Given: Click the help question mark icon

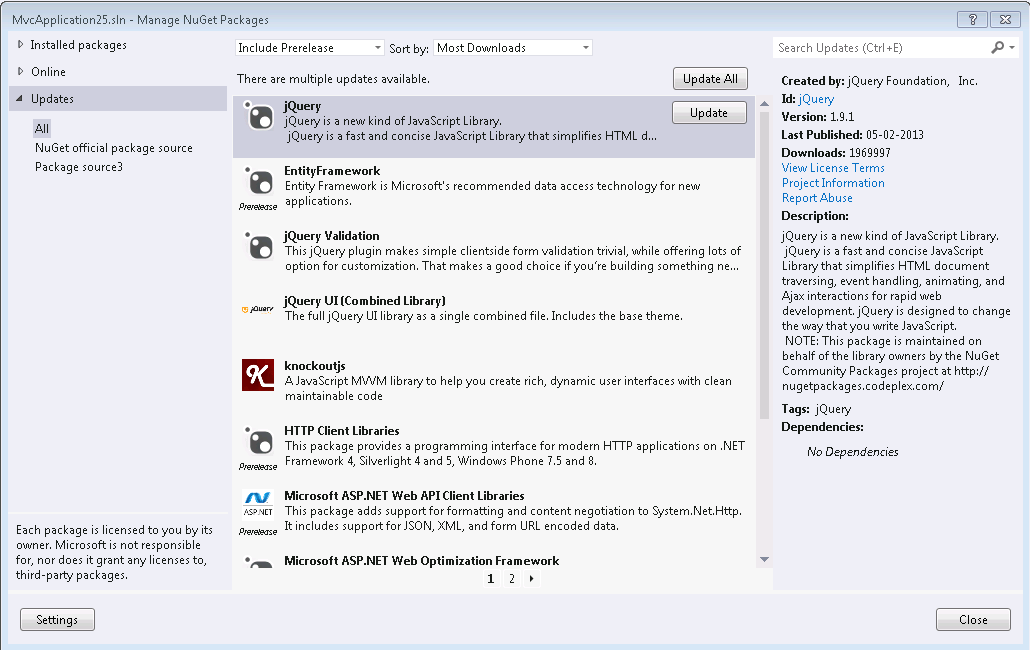Looking at the screenshot, I should coord(971,19).
